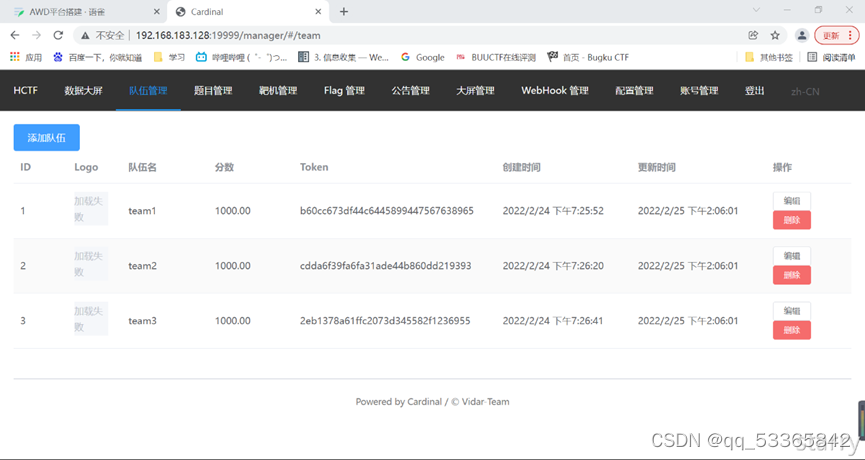This screenshot has height=460, width=865.
Task: Open 大屏管理 menu item
Action: (475, 90)
